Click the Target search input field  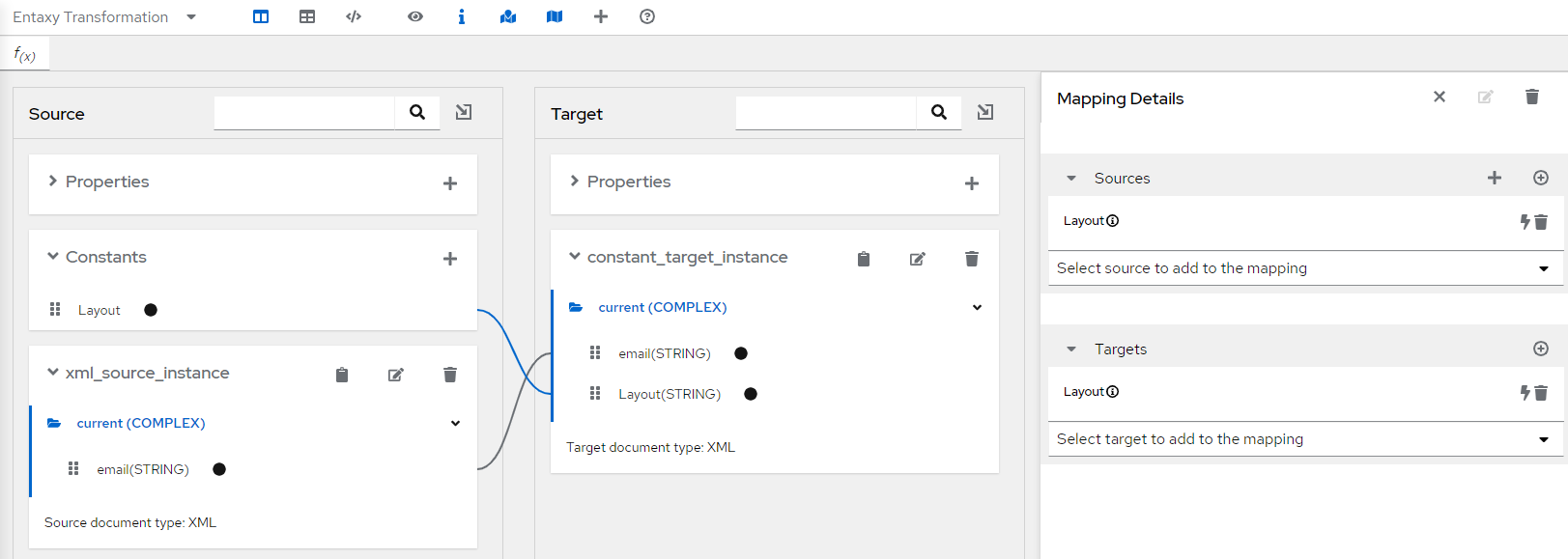point(825,112)
